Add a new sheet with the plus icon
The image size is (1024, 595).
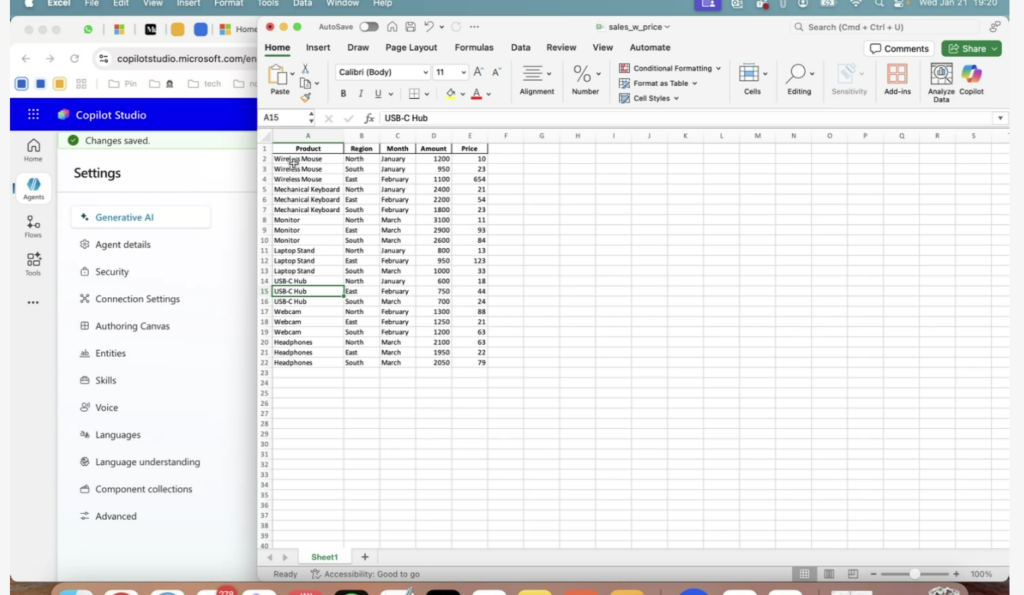[x=364, y=557]
